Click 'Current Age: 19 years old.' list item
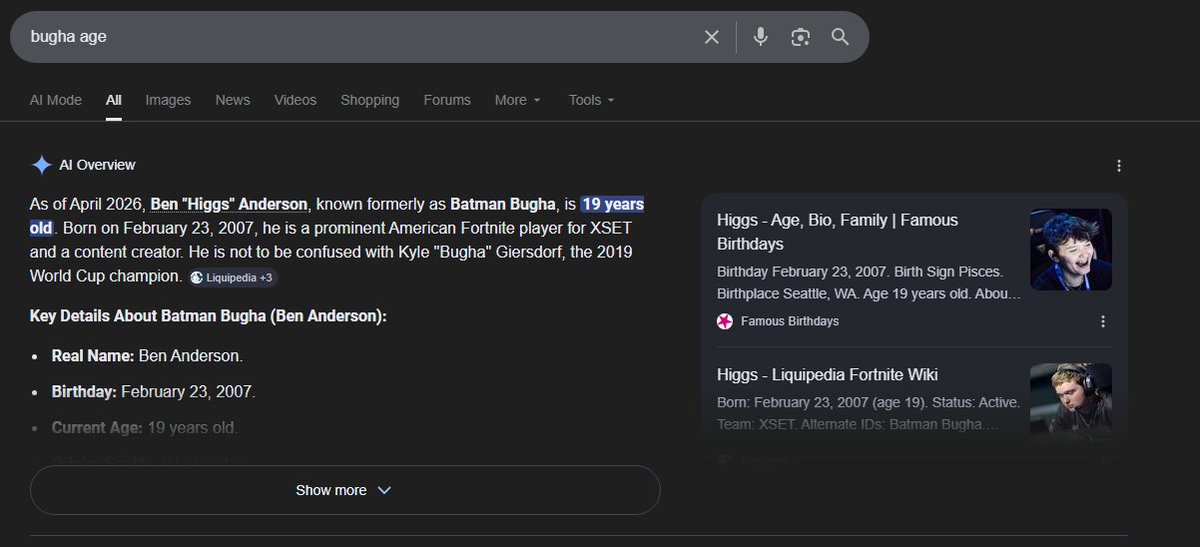This screenshot has height=547, width=1200. coord(145,427)
